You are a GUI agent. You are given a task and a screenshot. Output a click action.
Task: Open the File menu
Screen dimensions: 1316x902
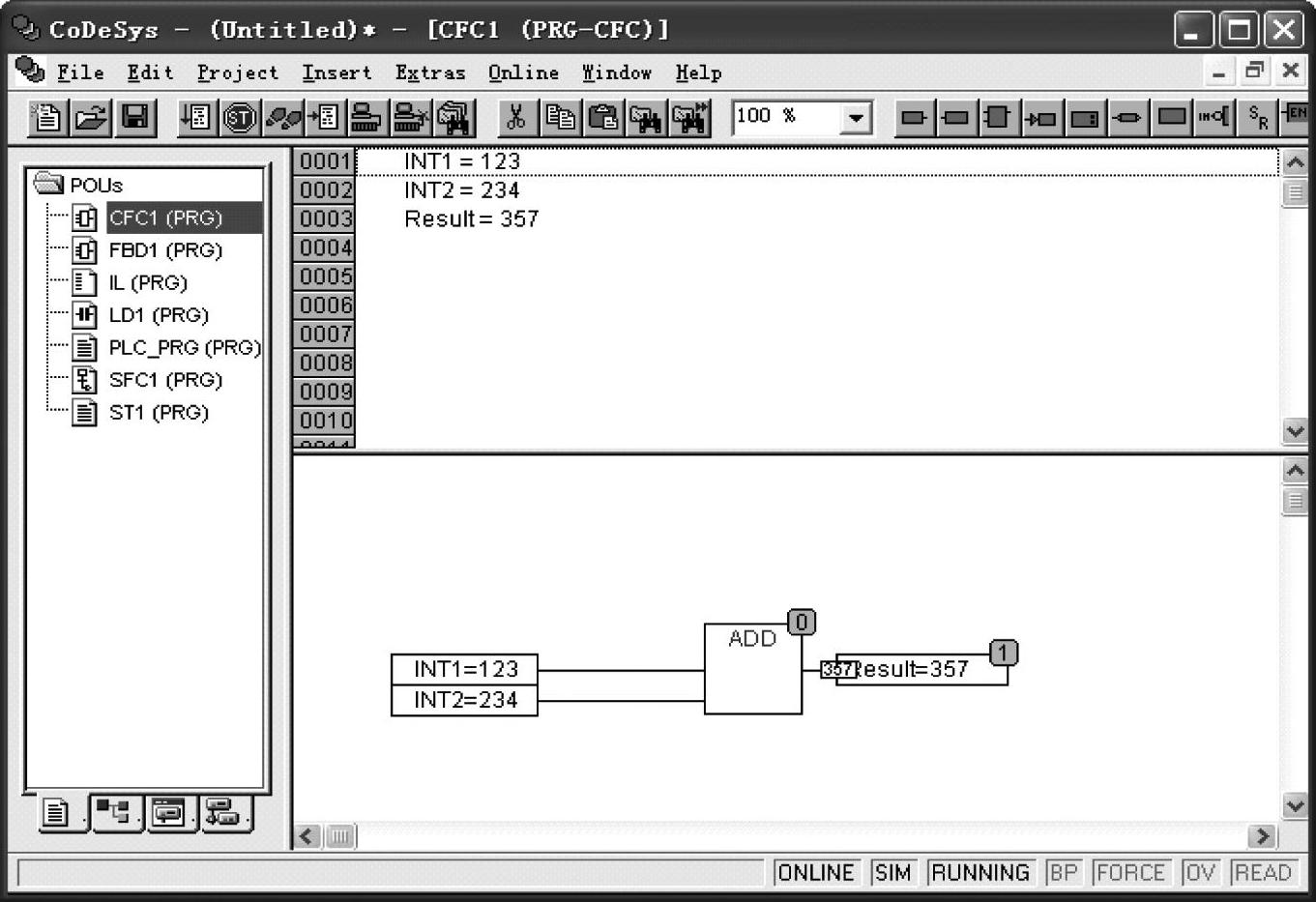pyautogui.click(x=80, y=73)
